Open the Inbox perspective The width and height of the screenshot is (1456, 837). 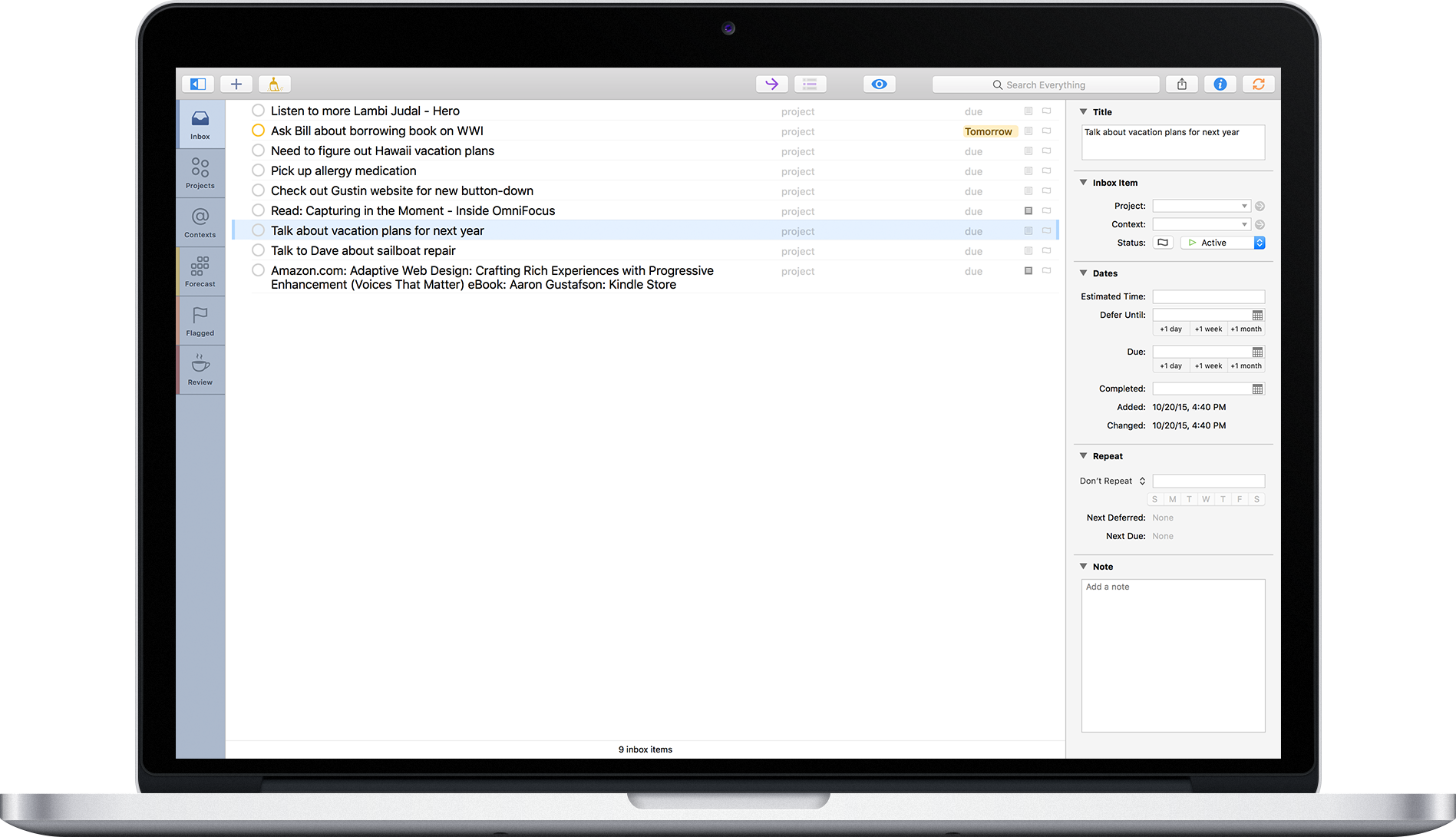pos(200,124)
